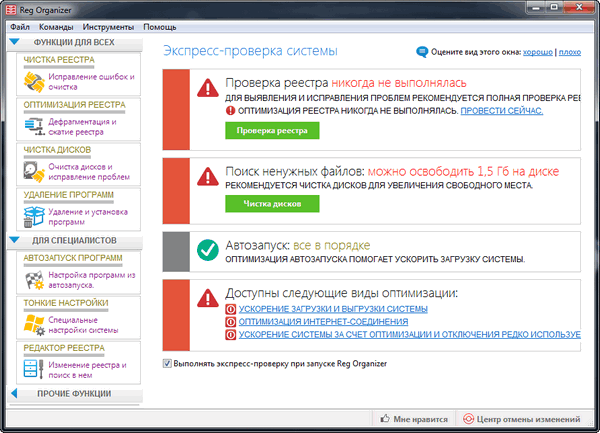Click the registry defragmentation icon
Viewport: 600px width, 433px height.
(34, 127)
